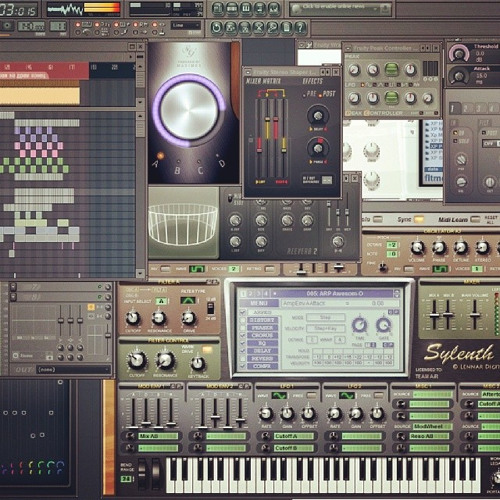Toggle the Sync button in Sylenth header
Viewport: 500px width, 500px height.
[x=418, y=220]
